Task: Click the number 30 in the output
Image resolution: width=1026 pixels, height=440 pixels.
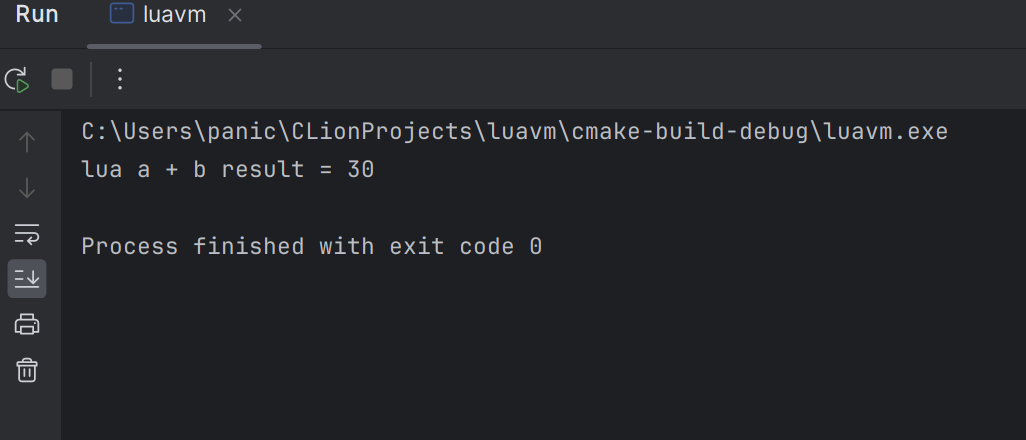Action: 361,170
